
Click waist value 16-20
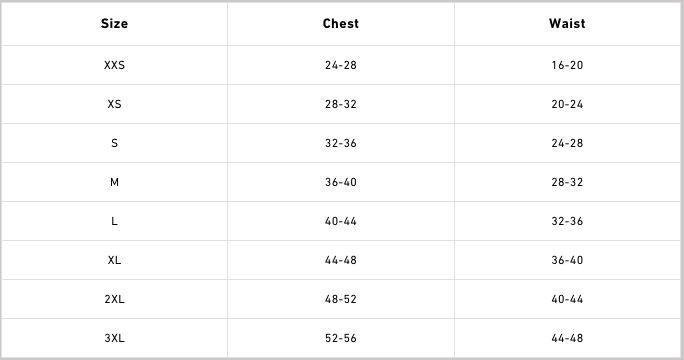tap(567, 65)
